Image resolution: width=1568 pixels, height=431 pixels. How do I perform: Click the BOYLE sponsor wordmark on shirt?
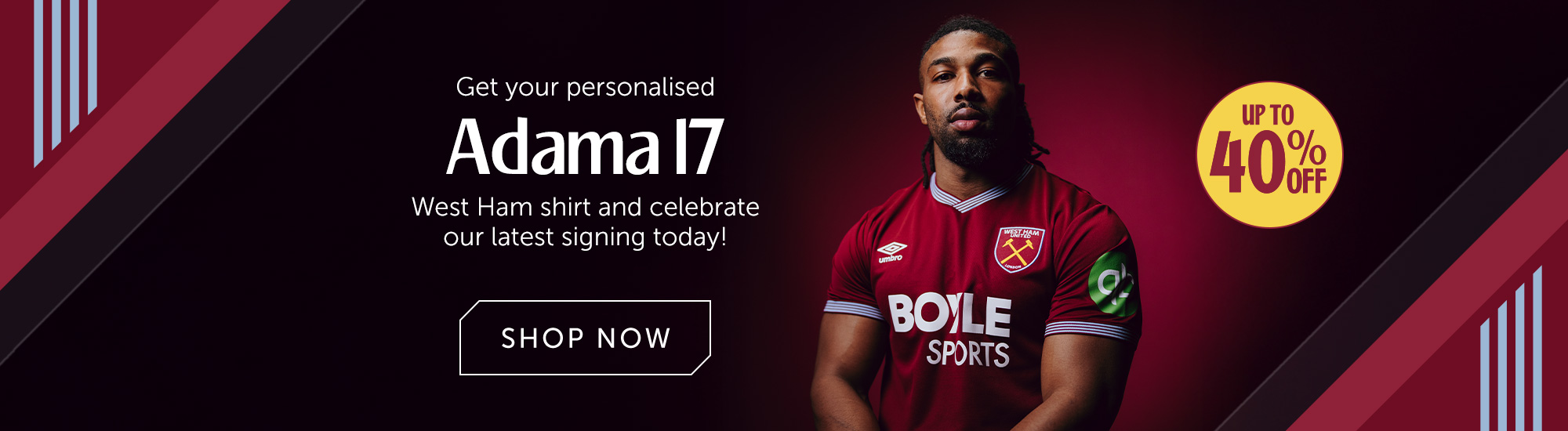949,314
